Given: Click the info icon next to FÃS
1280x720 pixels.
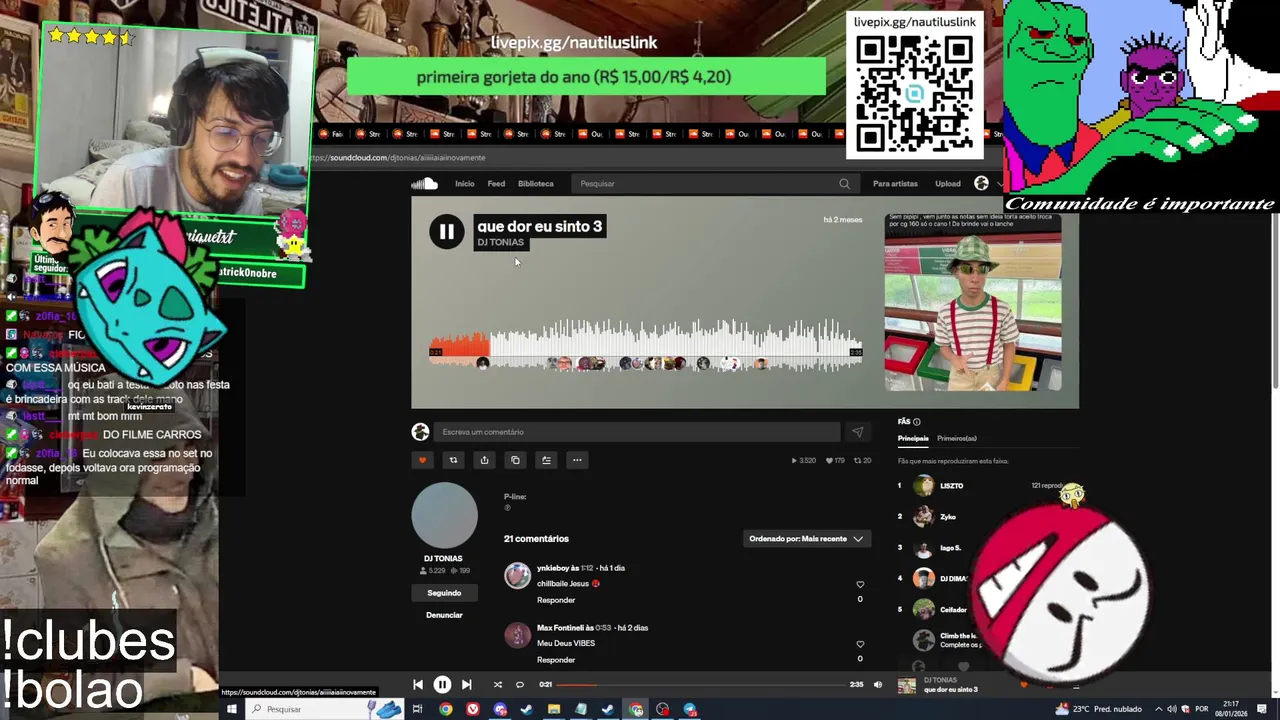Looking at the screenshot, I should pos(917,422).
